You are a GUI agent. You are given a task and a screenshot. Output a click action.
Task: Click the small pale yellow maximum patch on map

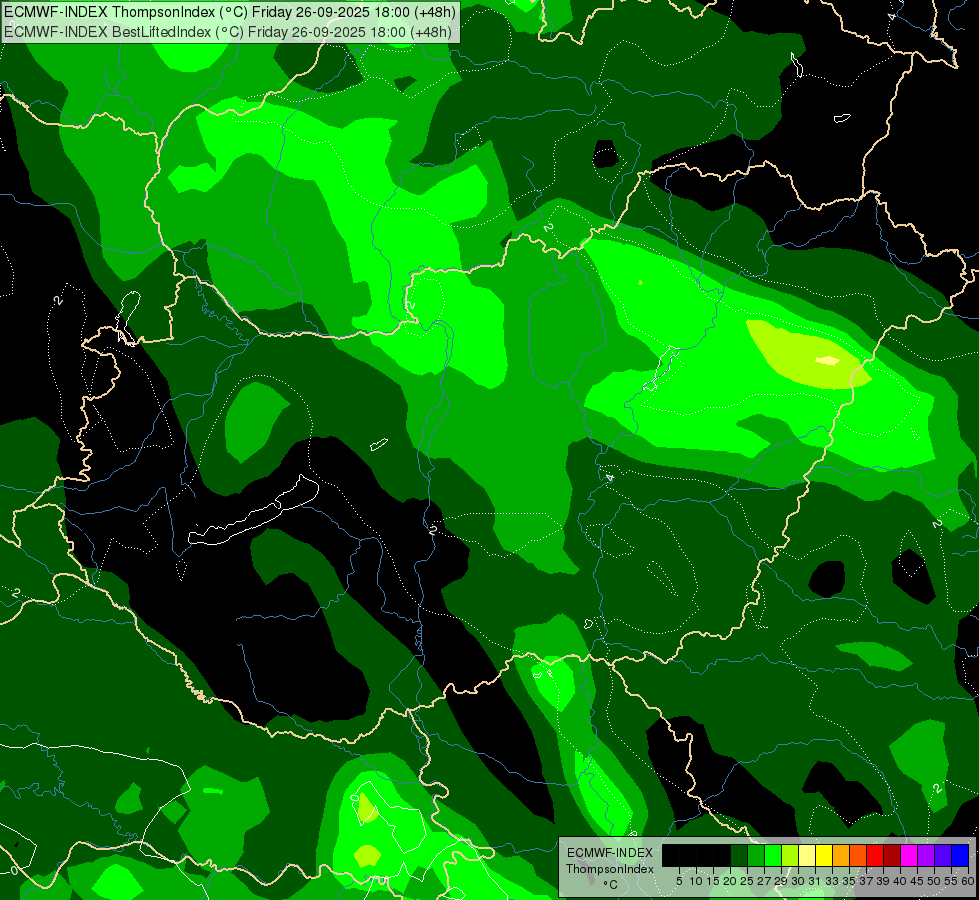(x=828, y=360)
